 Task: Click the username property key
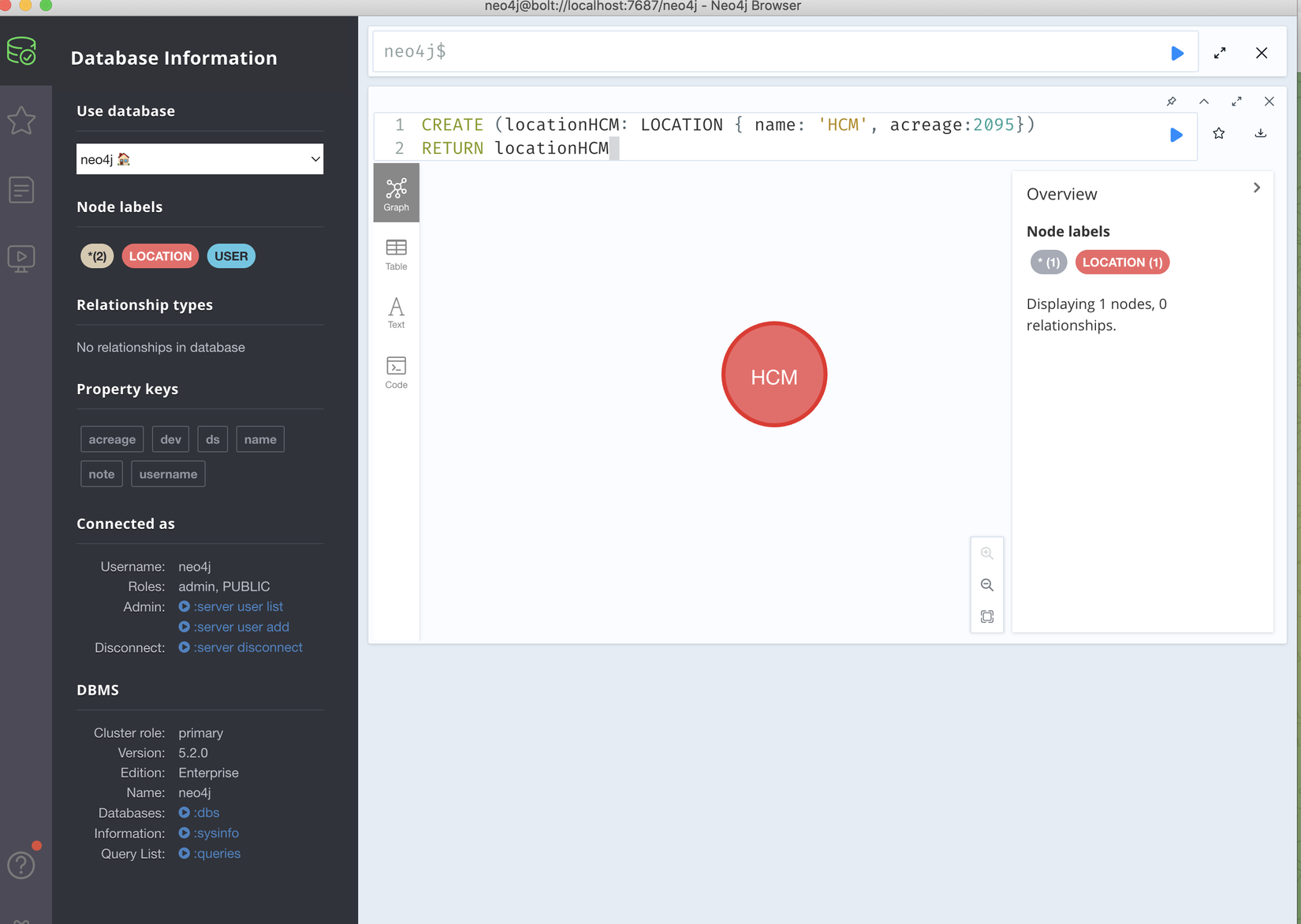168,474
